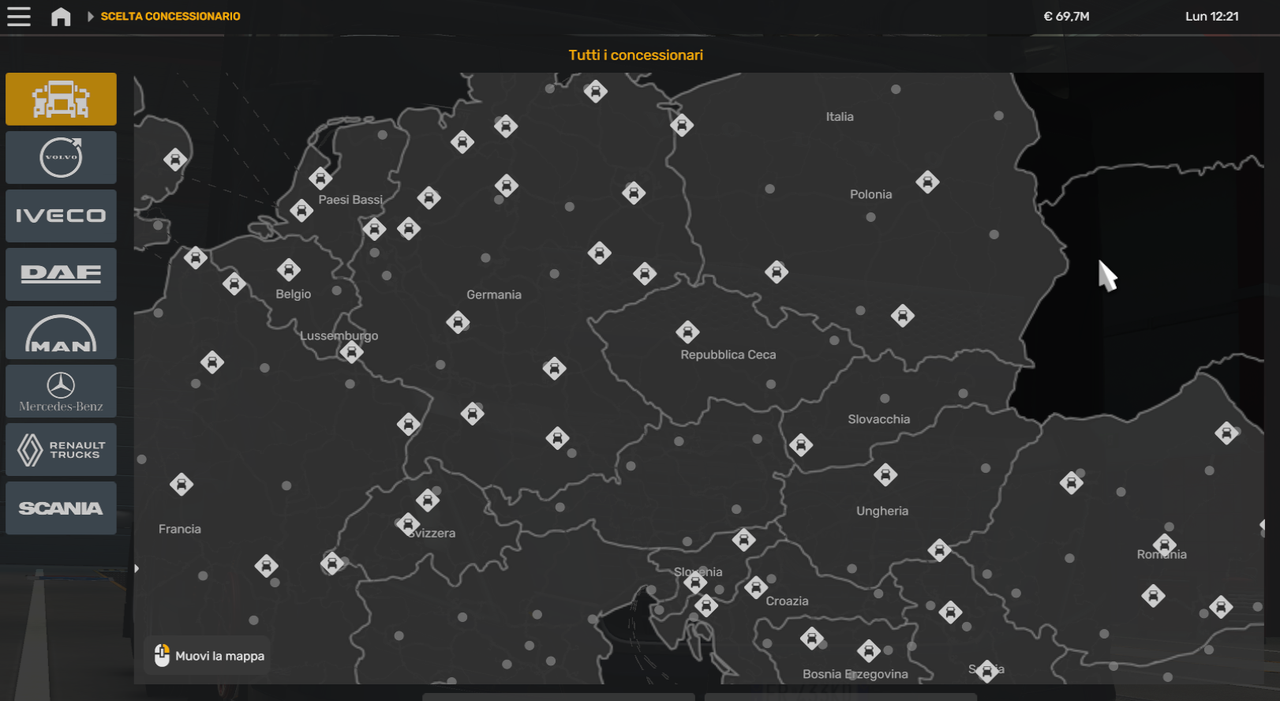Open the hamburger menu
The width and height of the screenshot is (1280, 701).
click(18, 16)
